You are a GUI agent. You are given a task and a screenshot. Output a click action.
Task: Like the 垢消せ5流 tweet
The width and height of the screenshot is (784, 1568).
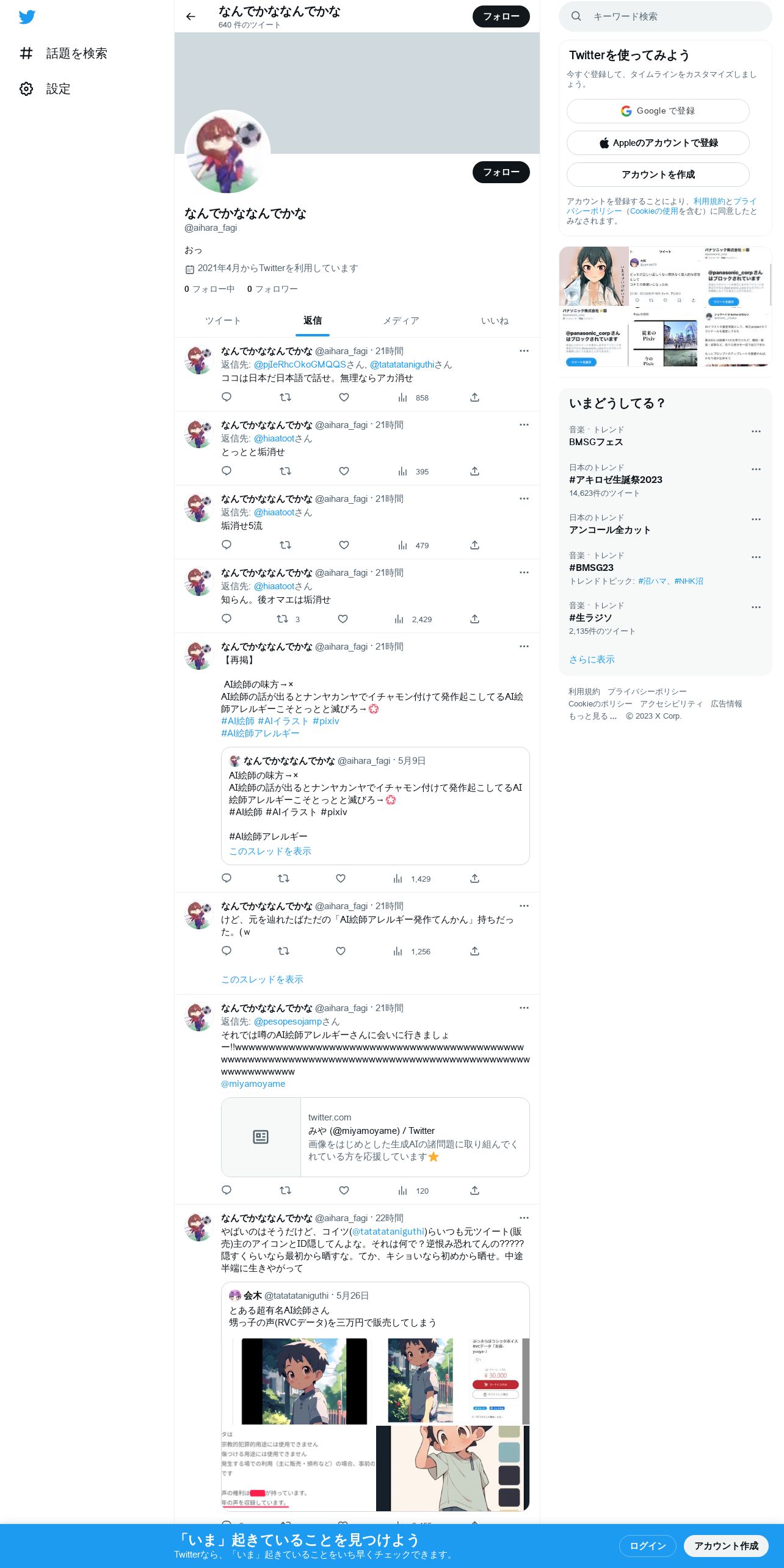pyautogui.click(x=344, y=545)
